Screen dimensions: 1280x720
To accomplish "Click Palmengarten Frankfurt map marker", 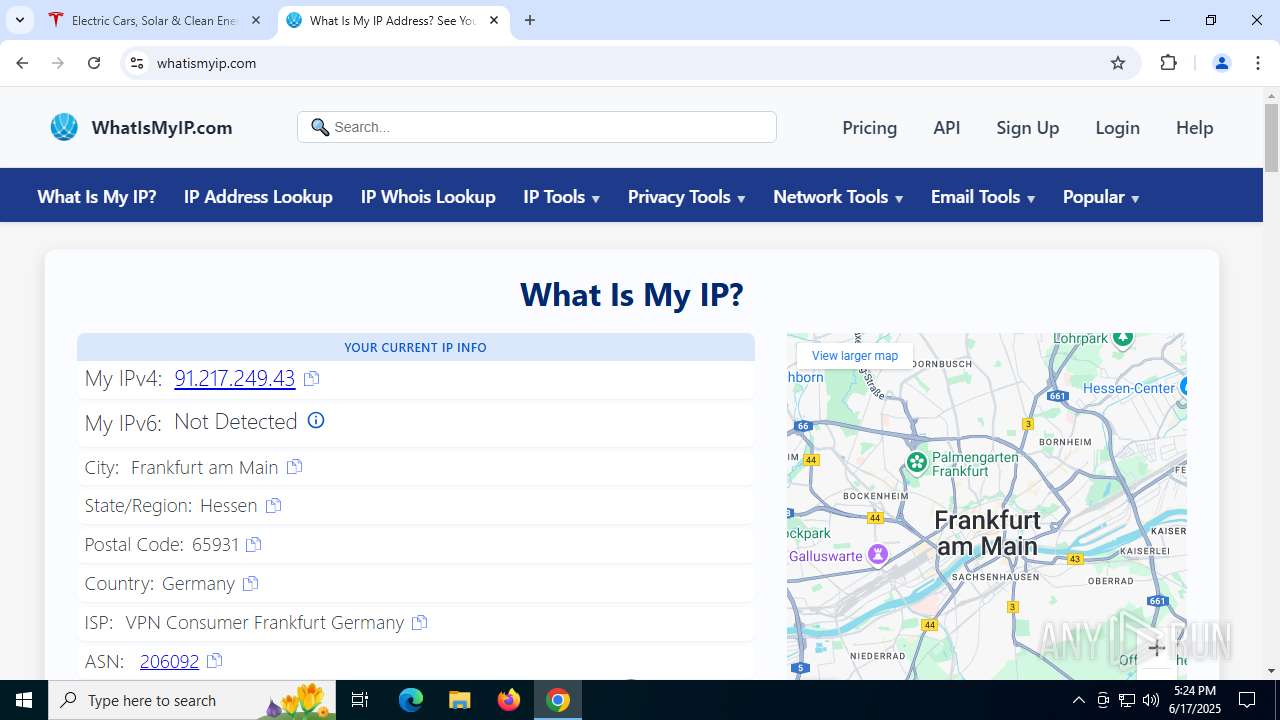I will coord(917,462).
